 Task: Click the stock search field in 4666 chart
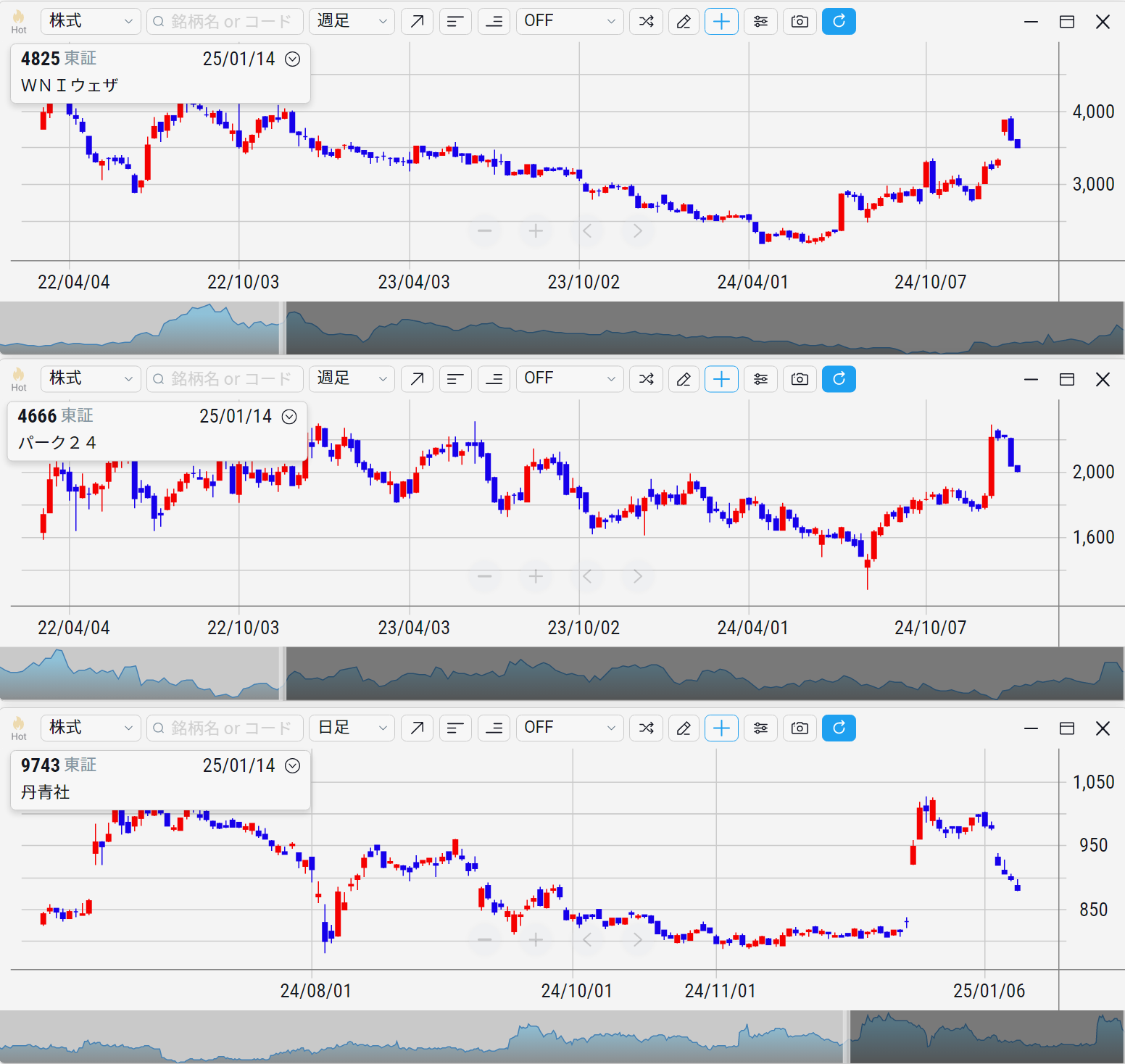tap(225, 379)
